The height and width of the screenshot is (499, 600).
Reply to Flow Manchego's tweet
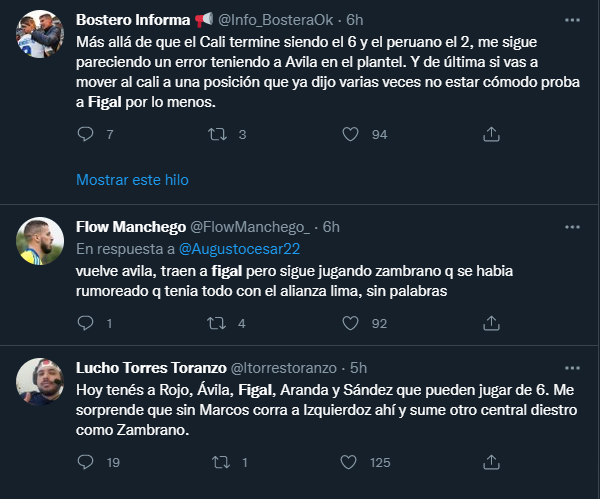click(85, 323)
